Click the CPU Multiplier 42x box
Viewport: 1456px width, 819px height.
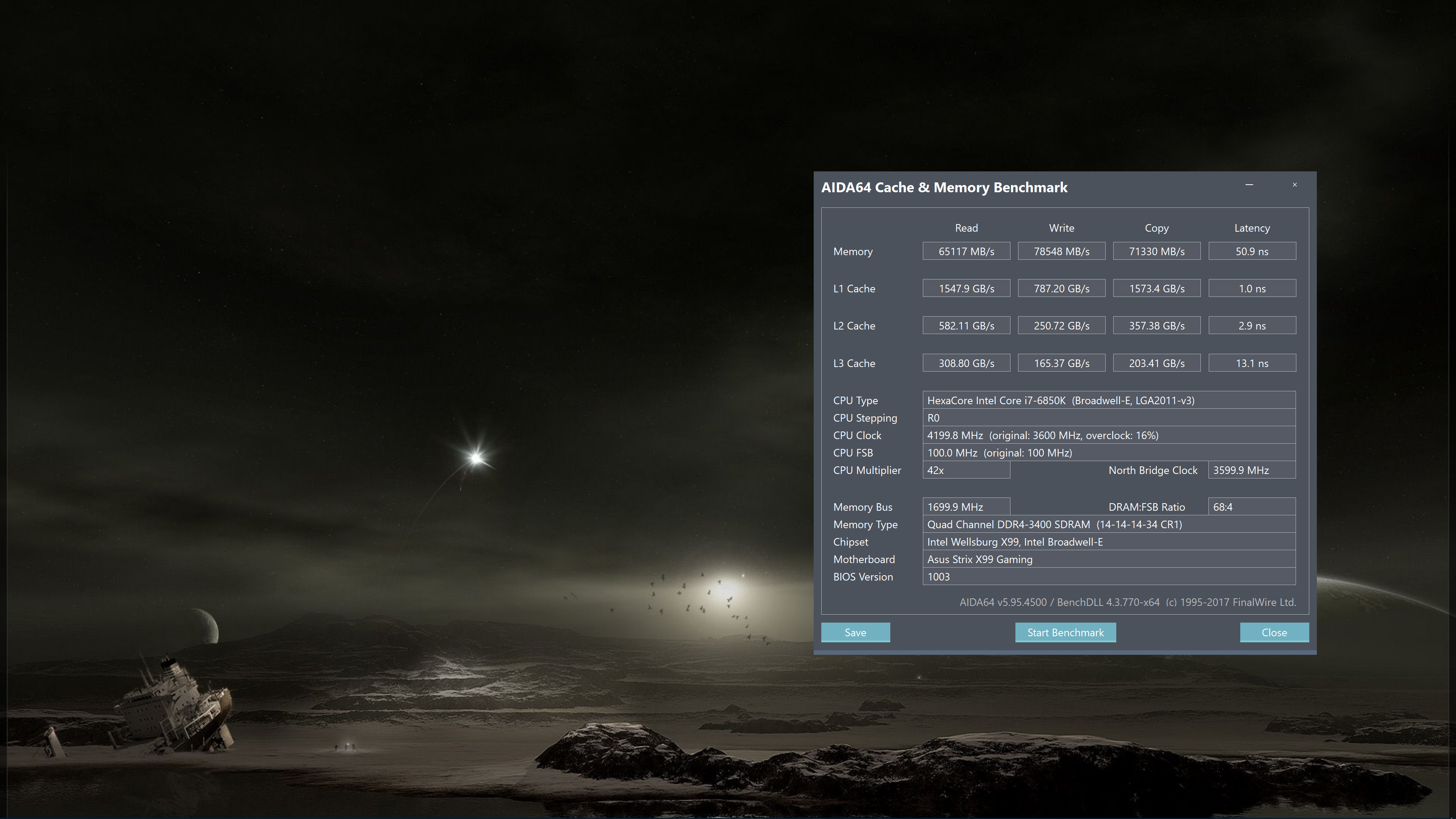pyautogui.click(x=966, y=470)
